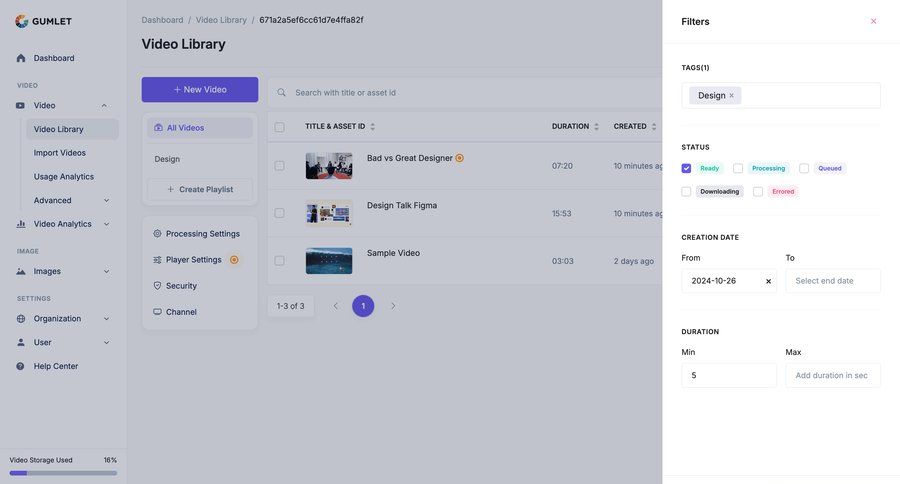The height and width of the screenshot is (484, 900).
Task: Click the Organization globe icon
Action: [21, 319]
